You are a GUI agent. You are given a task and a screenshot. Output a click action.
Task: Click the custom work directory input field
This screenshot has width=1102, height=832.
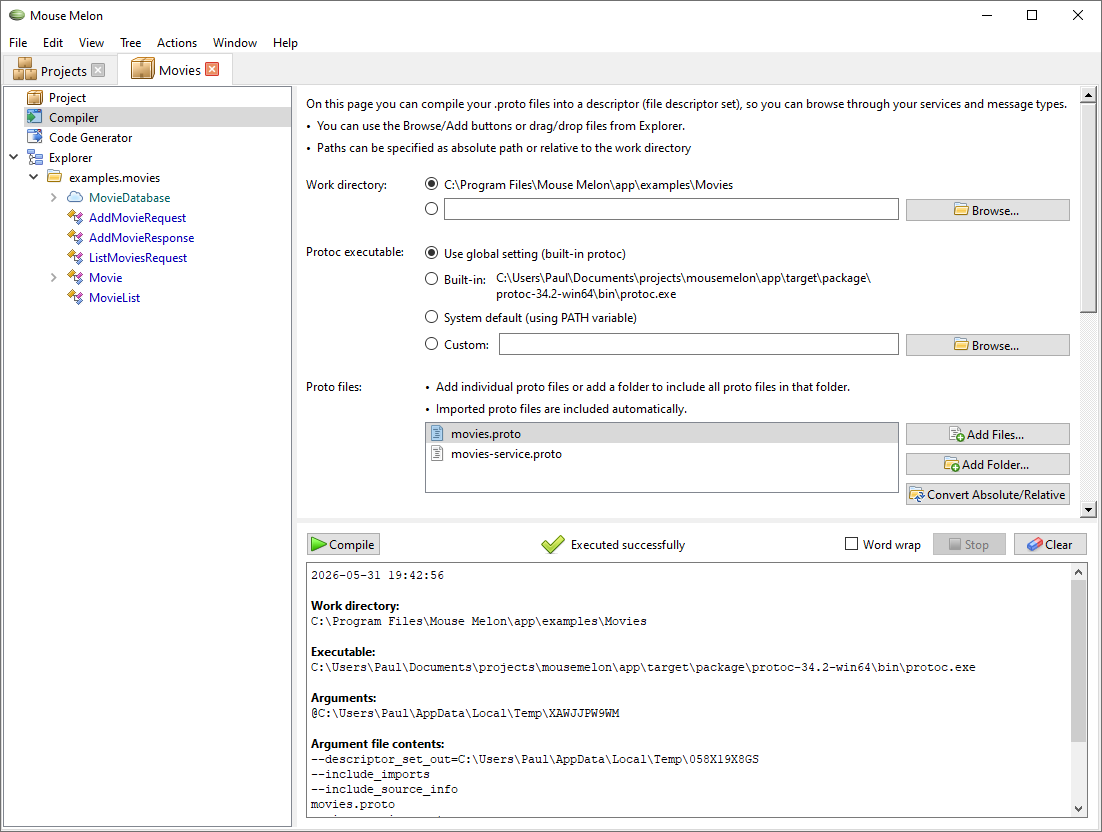(671, 209)
